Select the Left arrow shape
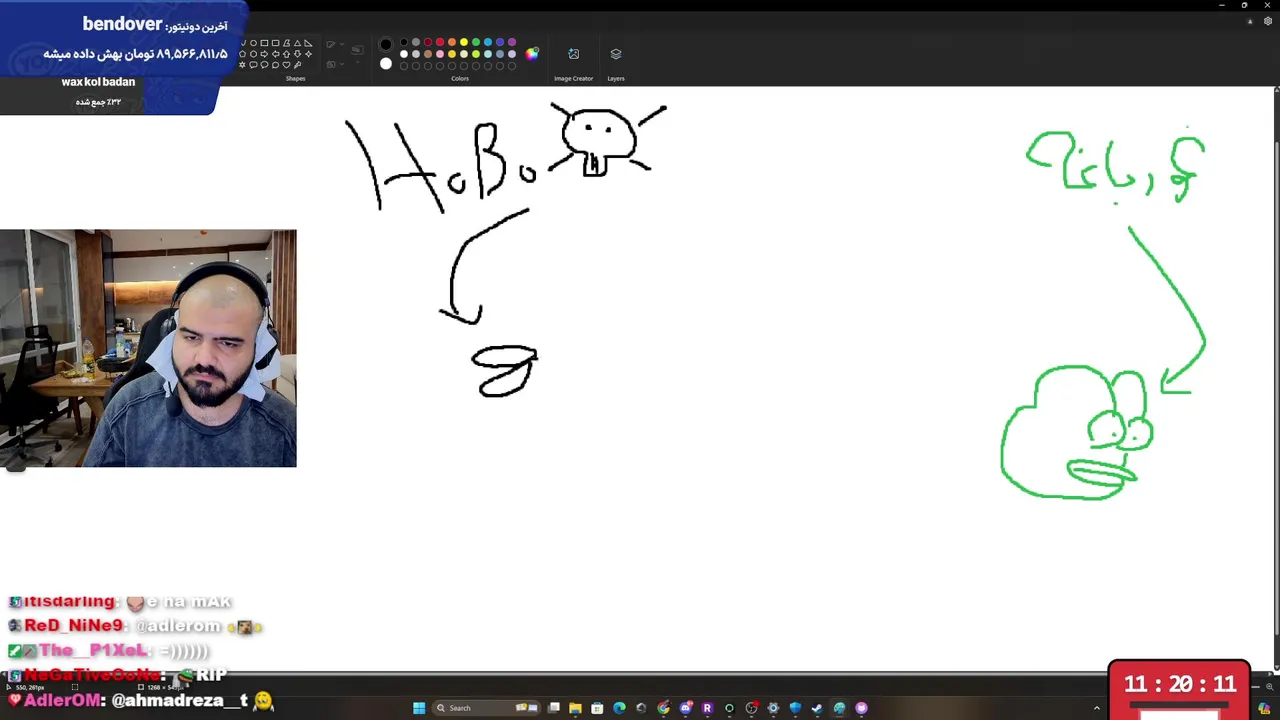 coord(275,54)
